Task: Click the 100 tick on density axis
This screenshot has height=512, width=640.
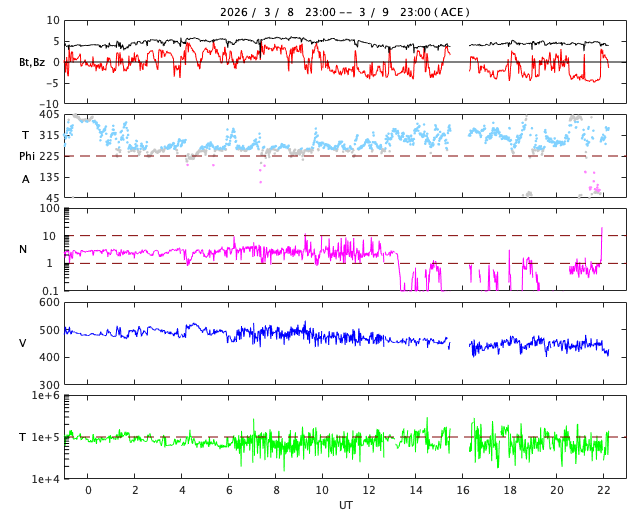Action: coord(50,209)
